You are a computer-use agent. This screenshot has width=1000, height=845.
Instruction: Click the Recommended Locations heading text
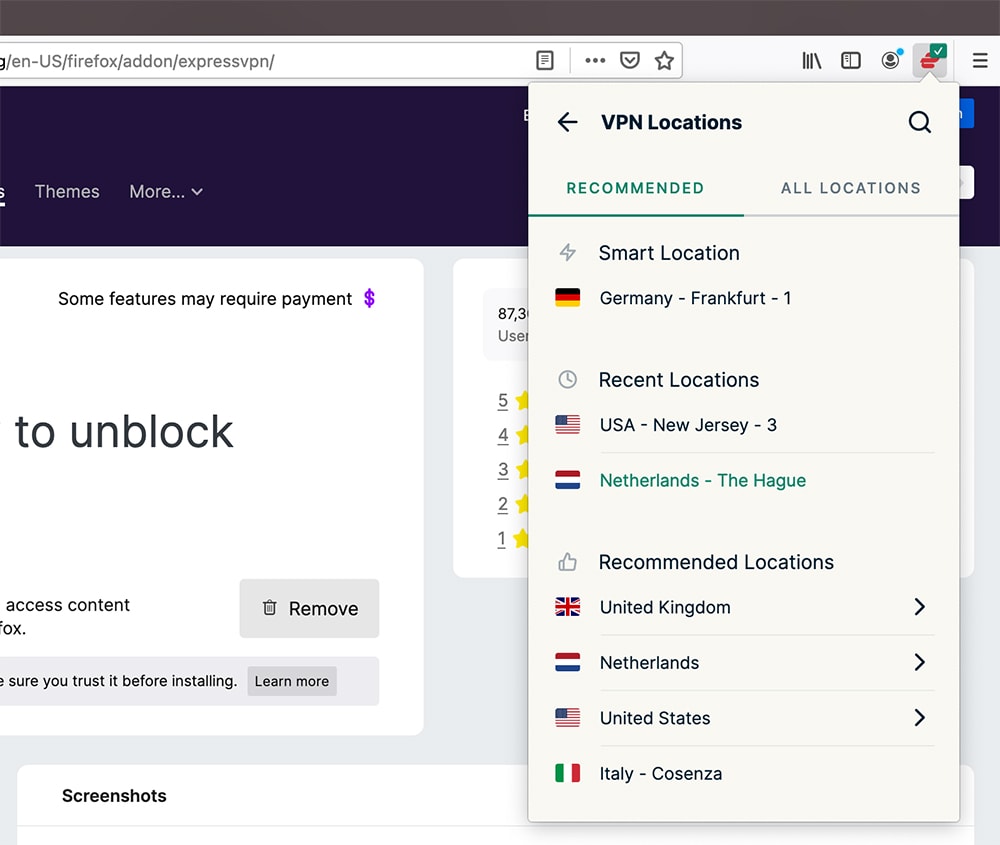(x=716, y=562)
